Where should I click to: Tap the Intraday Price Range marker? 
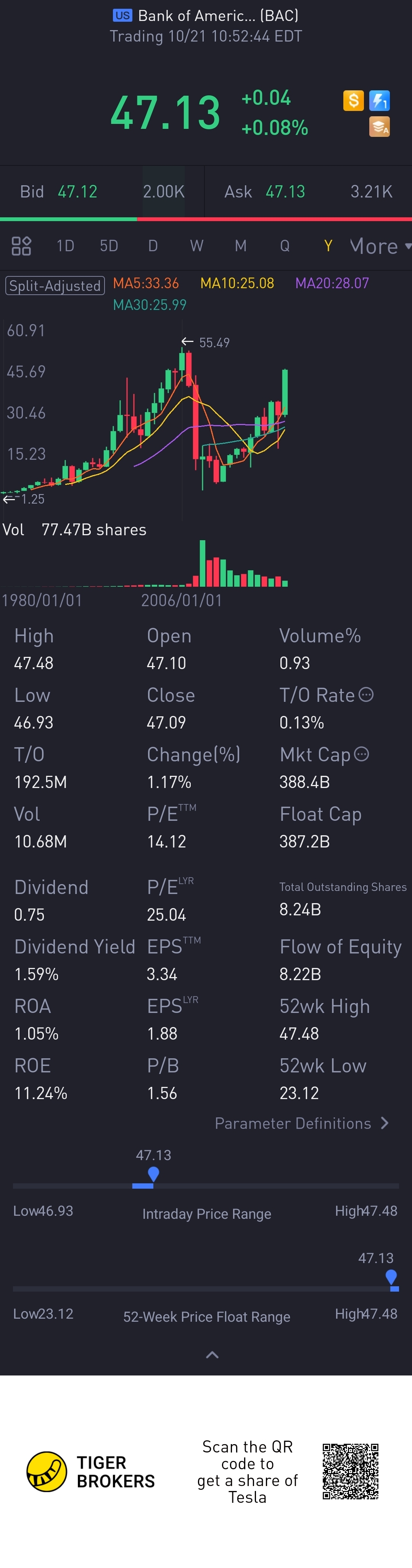pos(154,1174)
